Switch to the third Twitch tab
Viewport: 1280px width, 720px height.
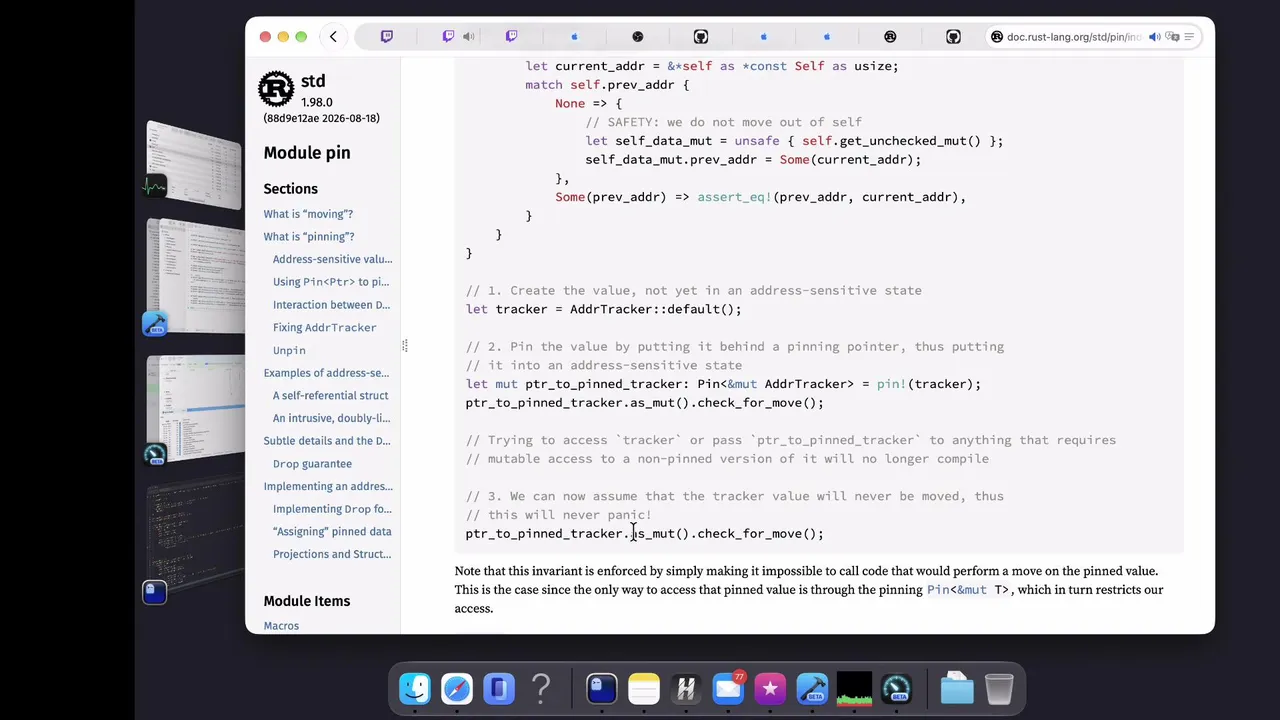(512, 37)
